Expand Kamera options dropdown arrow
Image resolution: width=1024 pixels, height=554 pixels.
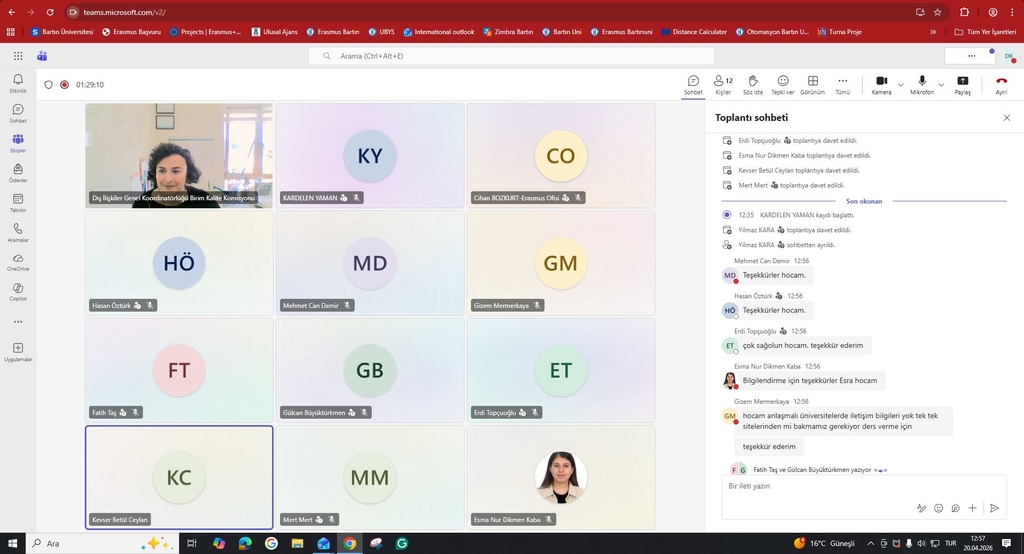(x=900, y=84)
